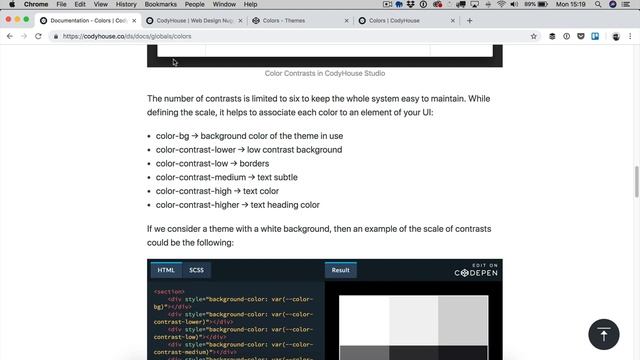
Task: Open the Window menu
Action: click(x=224, y=4)
